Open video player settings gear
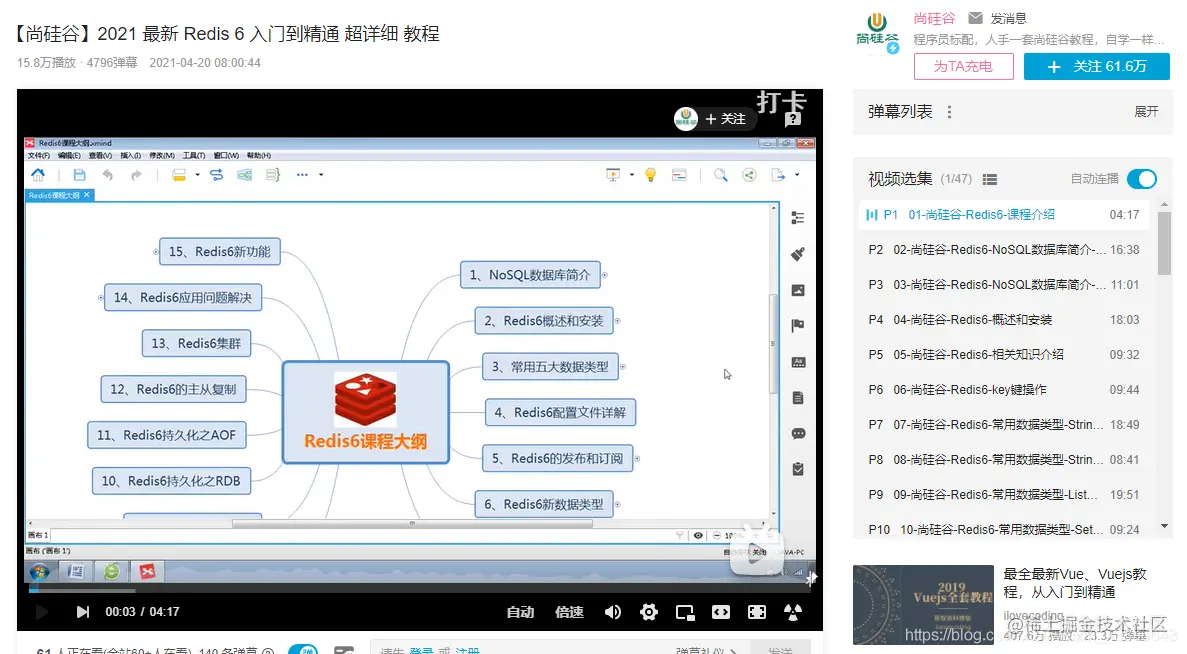 pos(649,612)
